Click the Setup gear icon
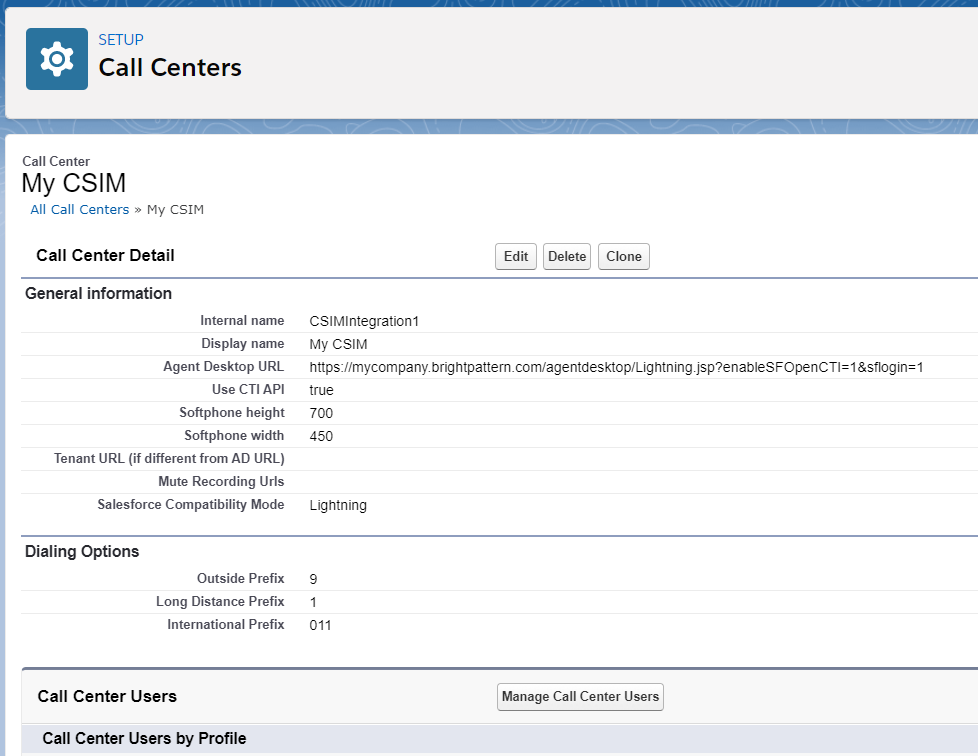Viewport: 978px width, 756px height. 57,59
